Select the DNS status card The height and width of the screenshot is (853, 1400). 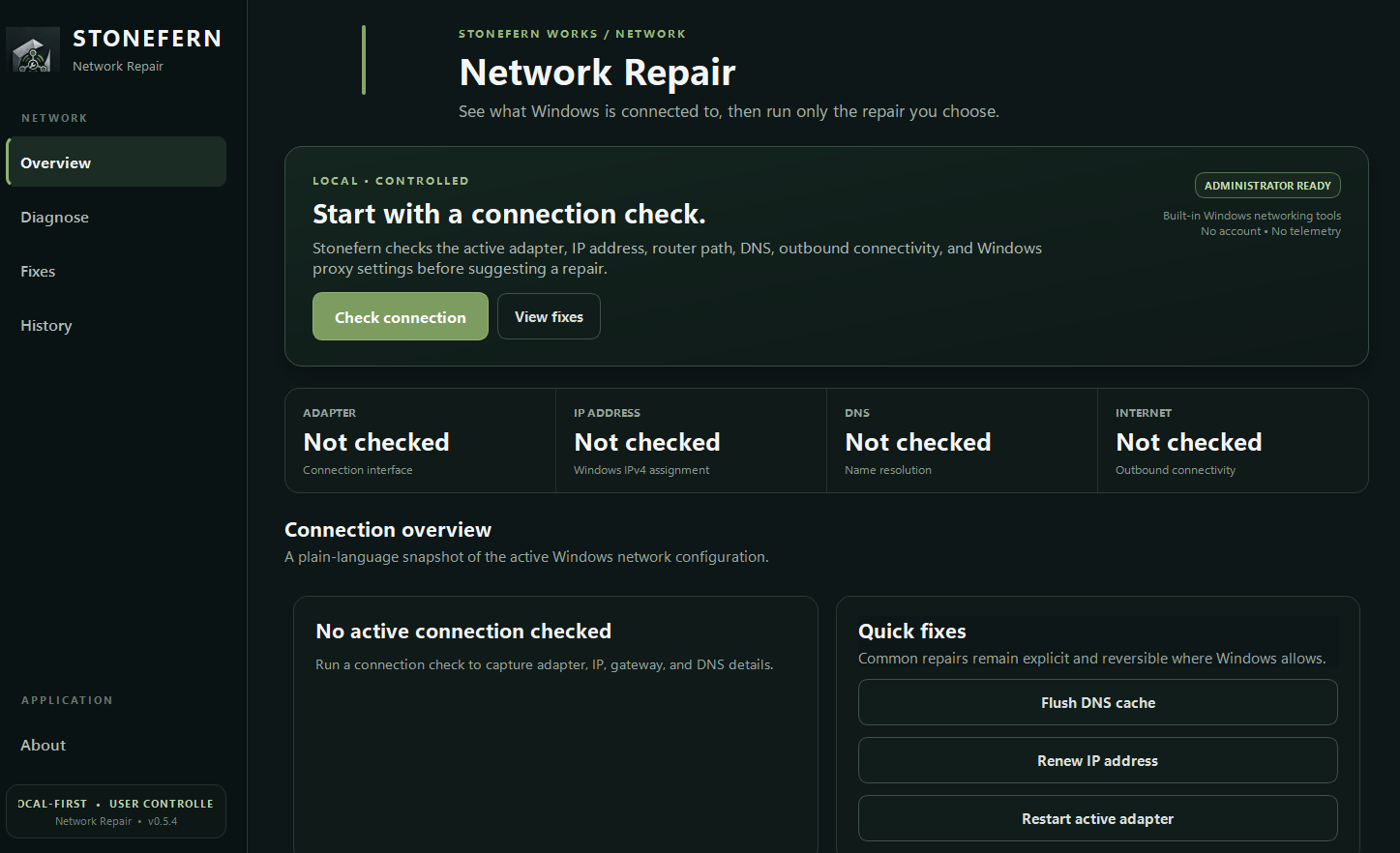click(x=963, y=441)
